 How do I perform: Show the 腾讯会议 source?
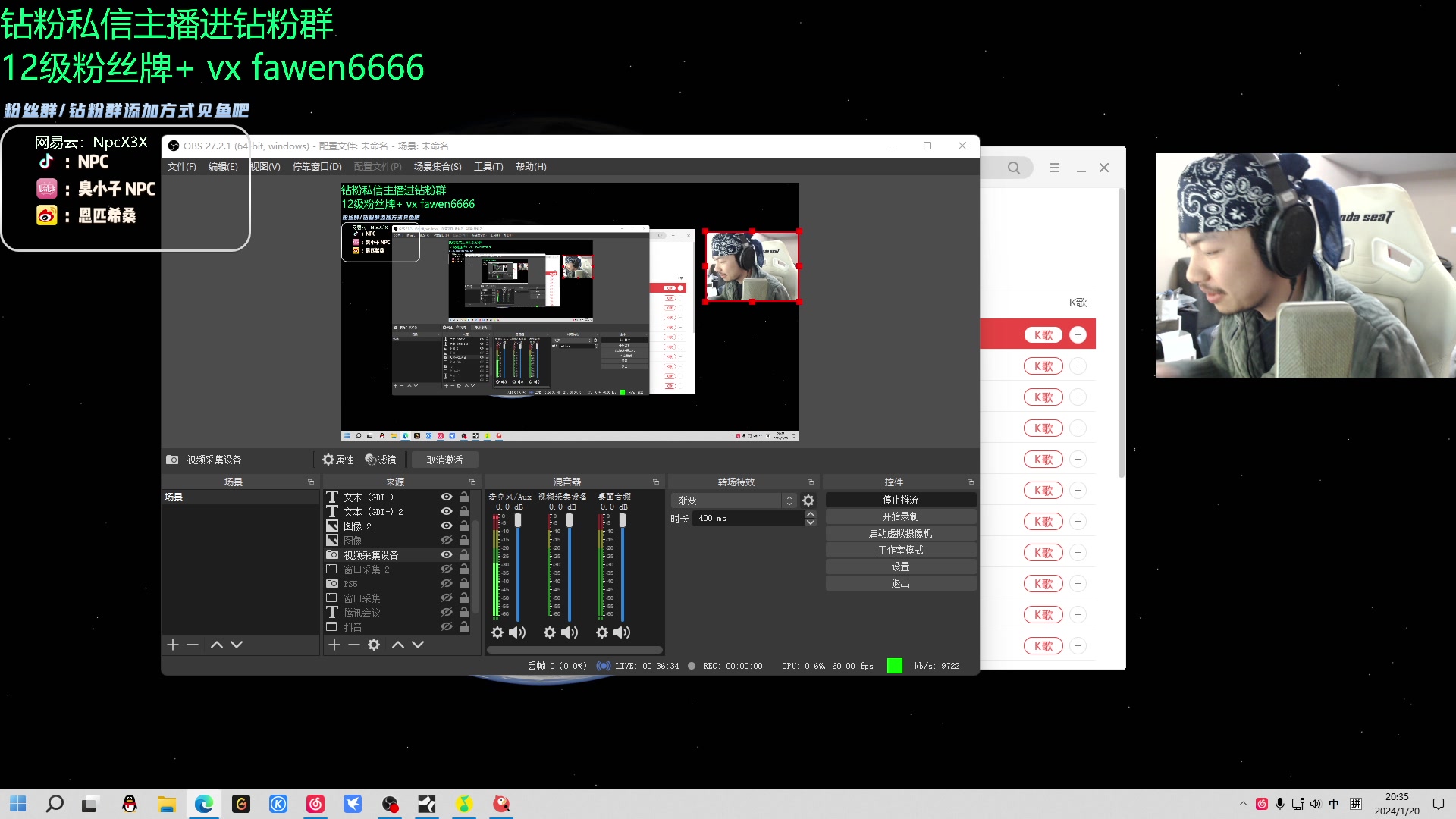pos(447,612)
